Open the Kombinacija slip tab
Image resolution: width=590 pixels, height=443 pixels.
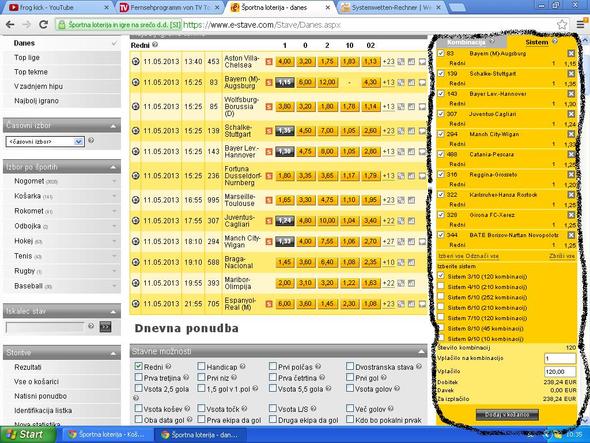click(470, 42)
